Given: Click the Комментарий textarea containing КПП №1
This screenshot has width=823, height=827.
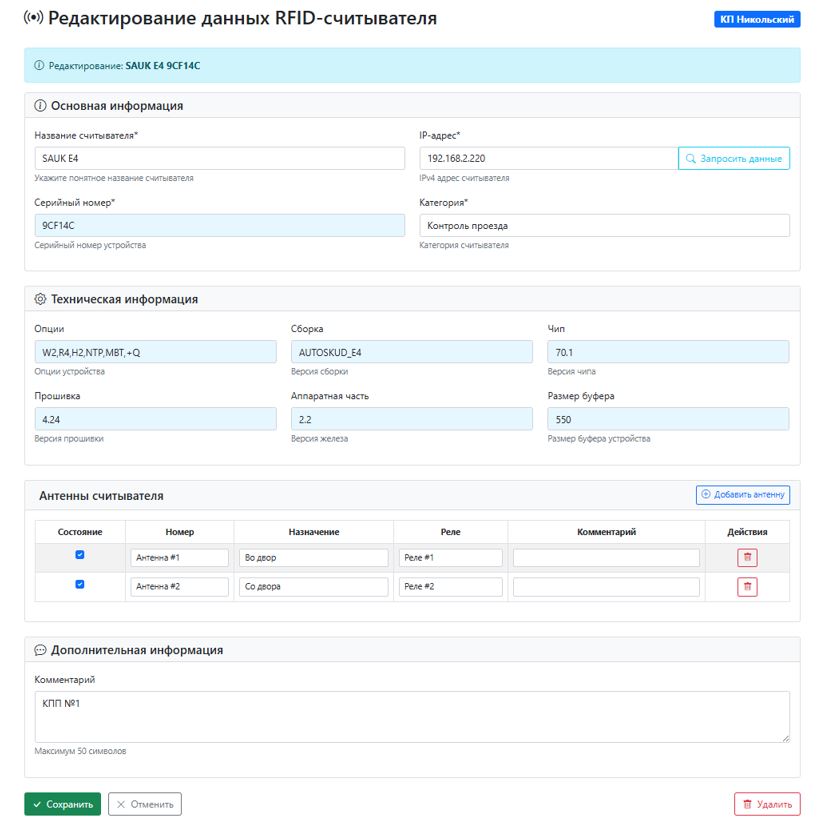Looking at the screenshot, I should 410,715.
